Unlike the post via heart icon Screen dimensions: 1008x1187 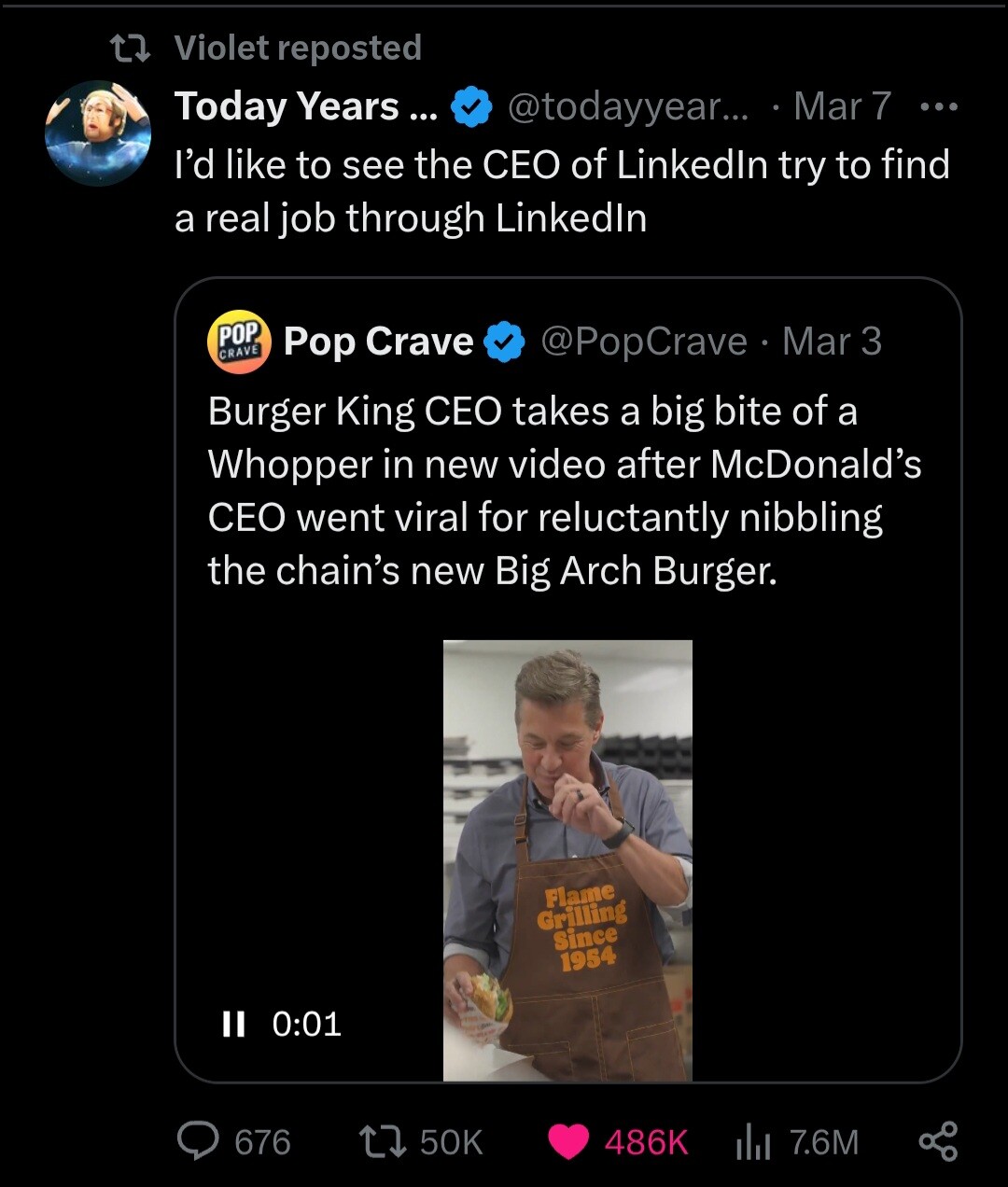pyautogui.click(x=568, y=1141)
